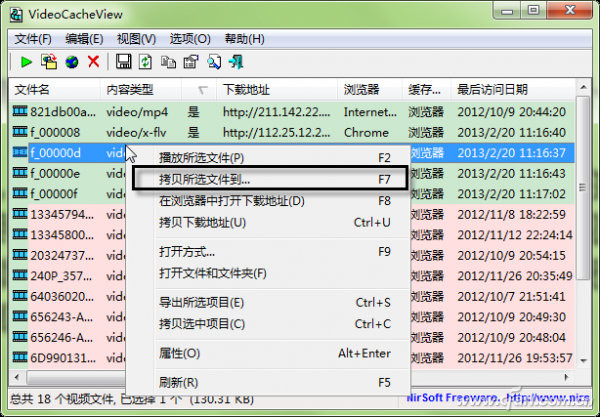Click the Copy selected files to toolbar icon

(49, 62)
